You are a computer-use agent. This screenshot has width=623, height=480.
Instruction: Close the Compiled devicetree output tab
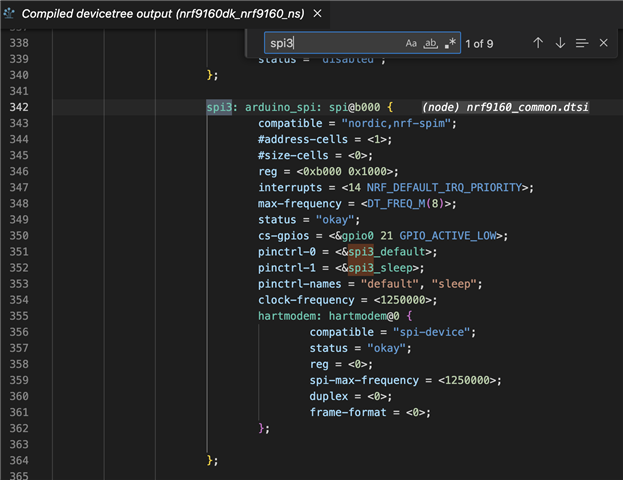[318, 14]
